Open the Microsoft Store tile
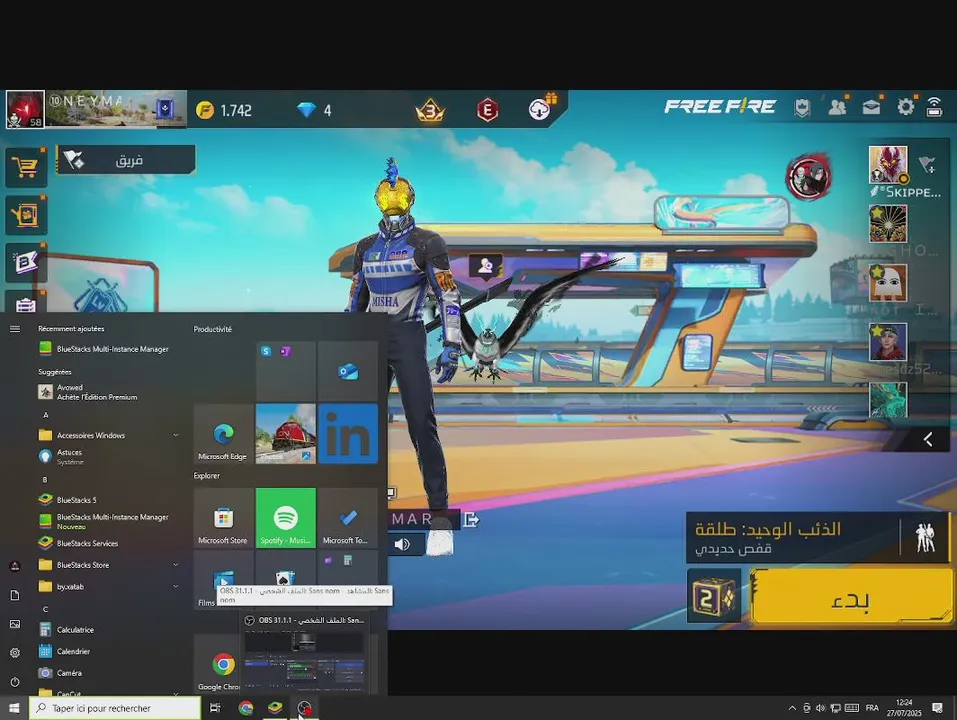 (x=223, y=517)
